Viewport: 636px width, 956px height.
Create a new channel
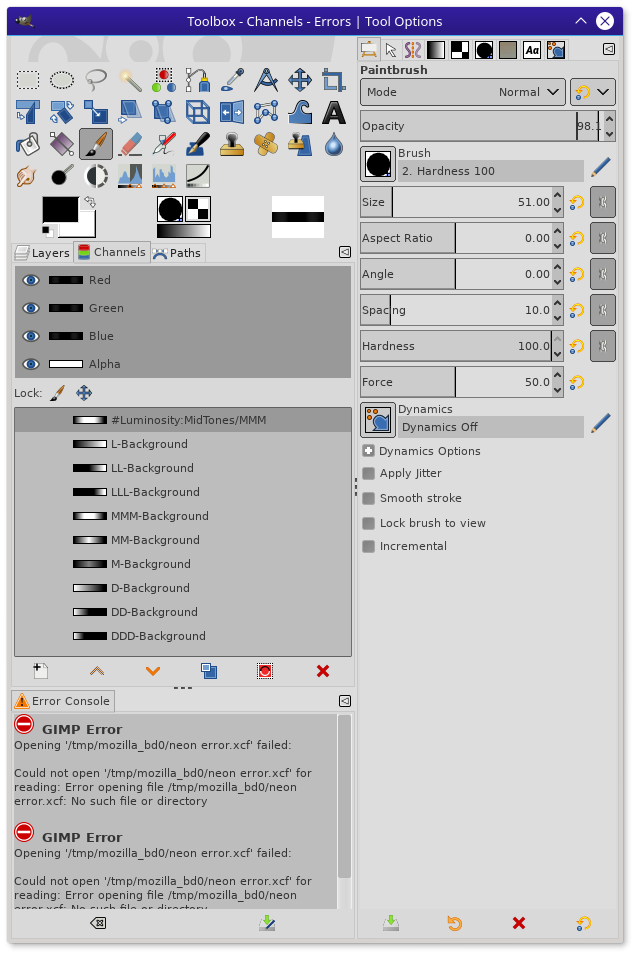41,671
